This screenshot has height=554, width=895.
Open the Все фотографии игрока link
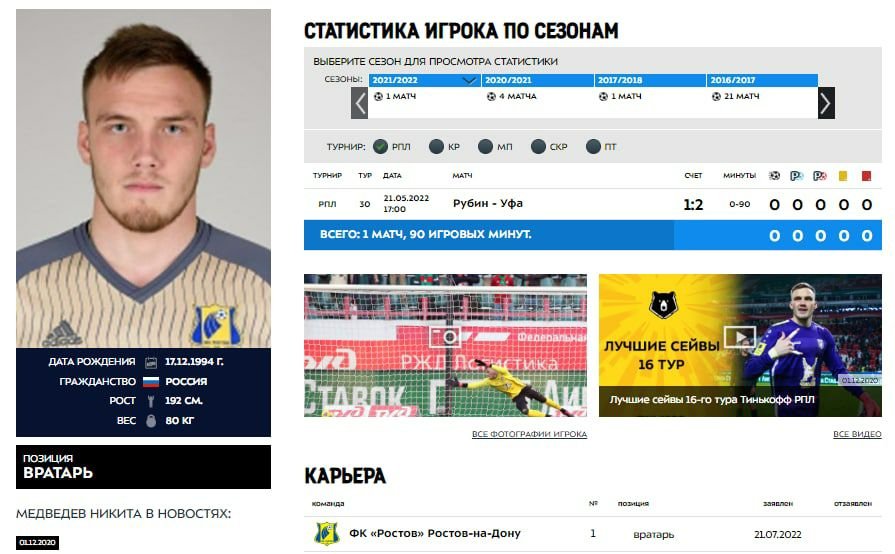tap(529, 434)
